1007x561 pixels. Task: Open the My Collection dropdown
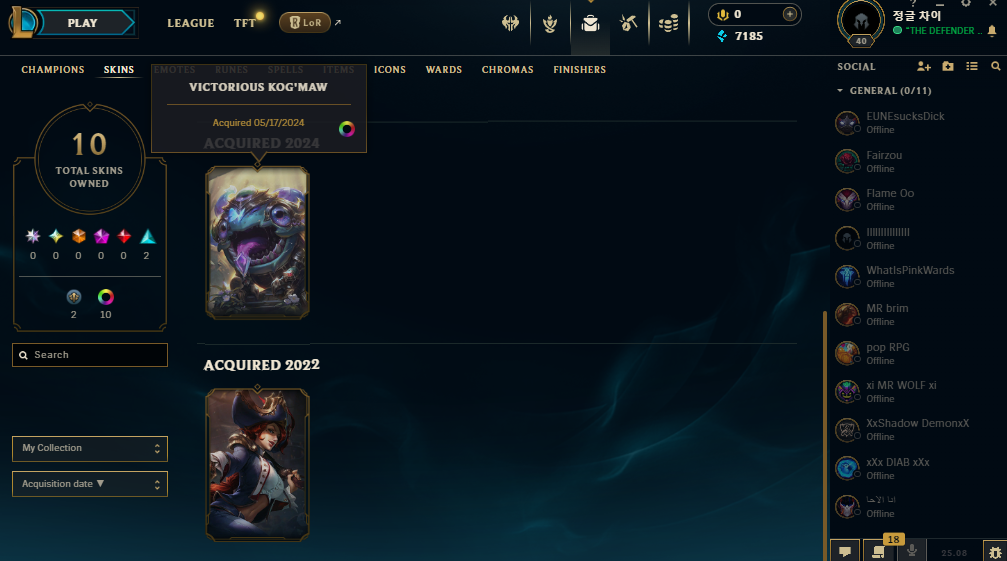pos(90,449)
